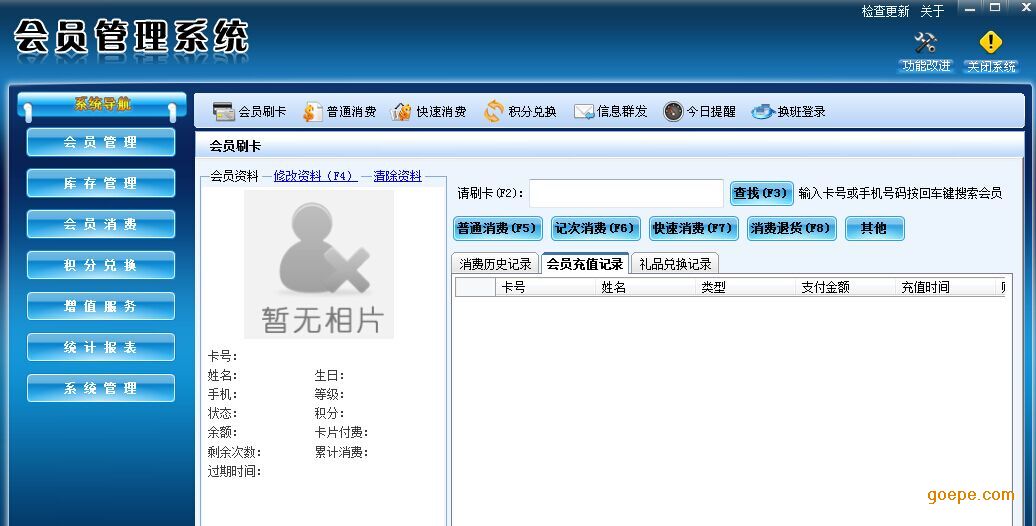
Task: Click the 换班登录 toolbar icon
Action: coord(762,112)
